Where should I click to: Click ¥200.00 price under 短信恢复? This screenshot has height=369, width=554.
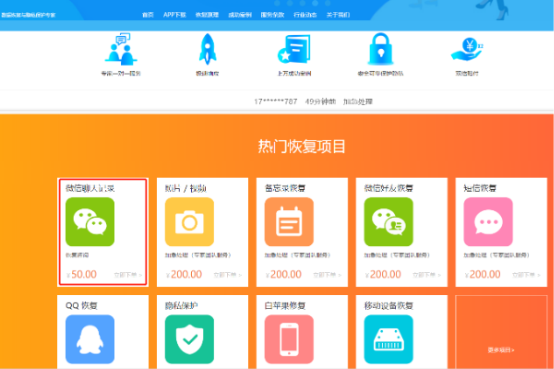tap(482, 274)
